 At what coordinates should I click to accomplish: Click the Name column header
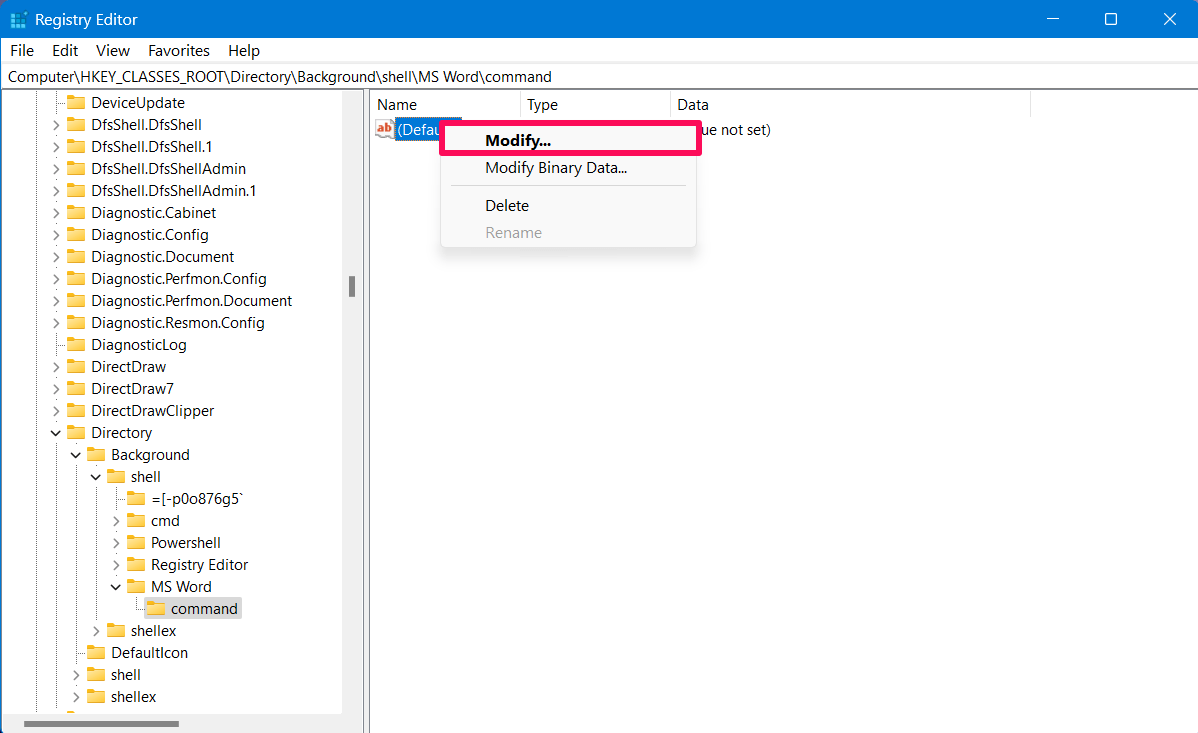tap(446, 105)
